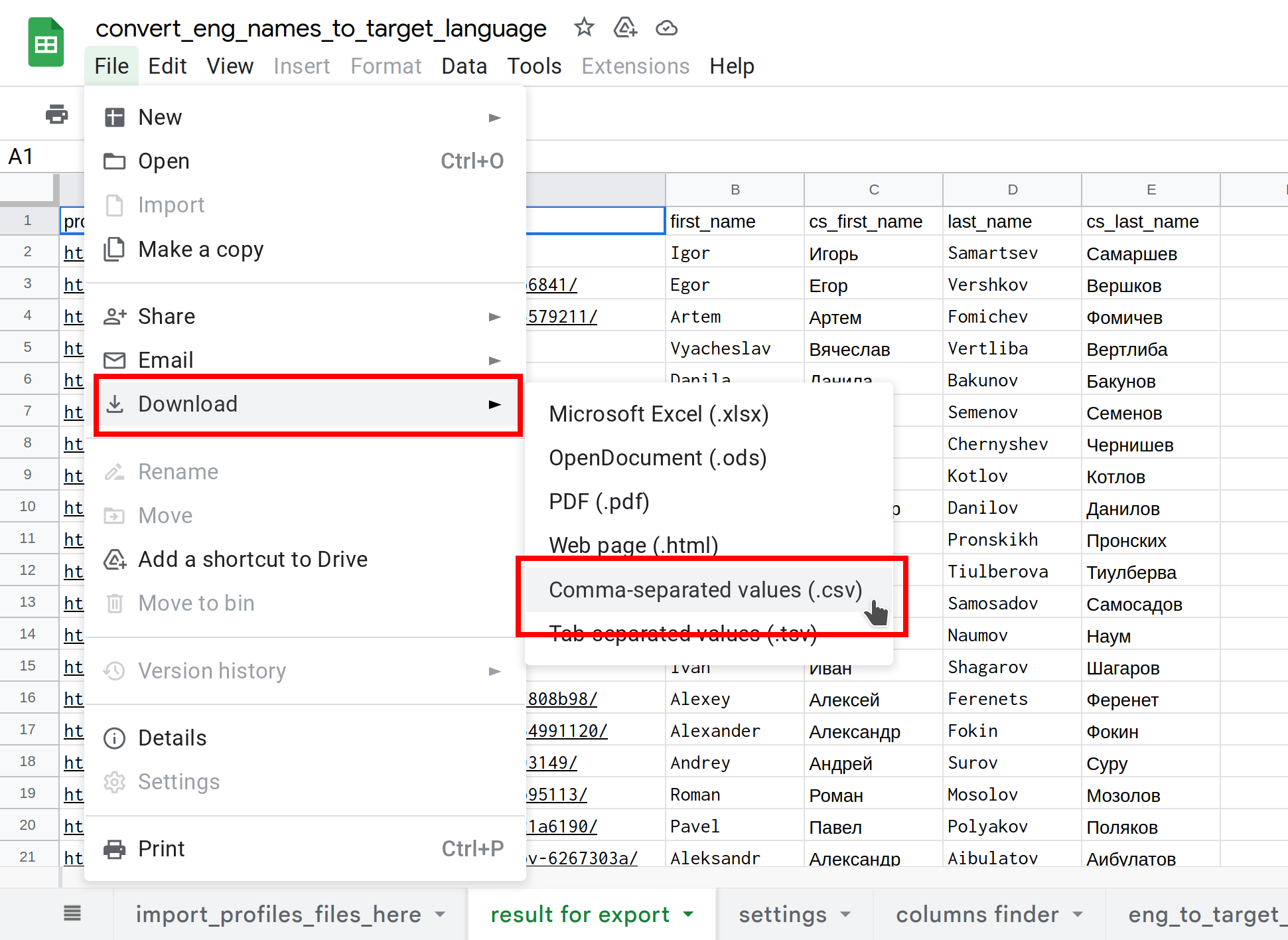Click the print icon in the toolbar
Screen dimensions: 1288x940
point(56,115)
